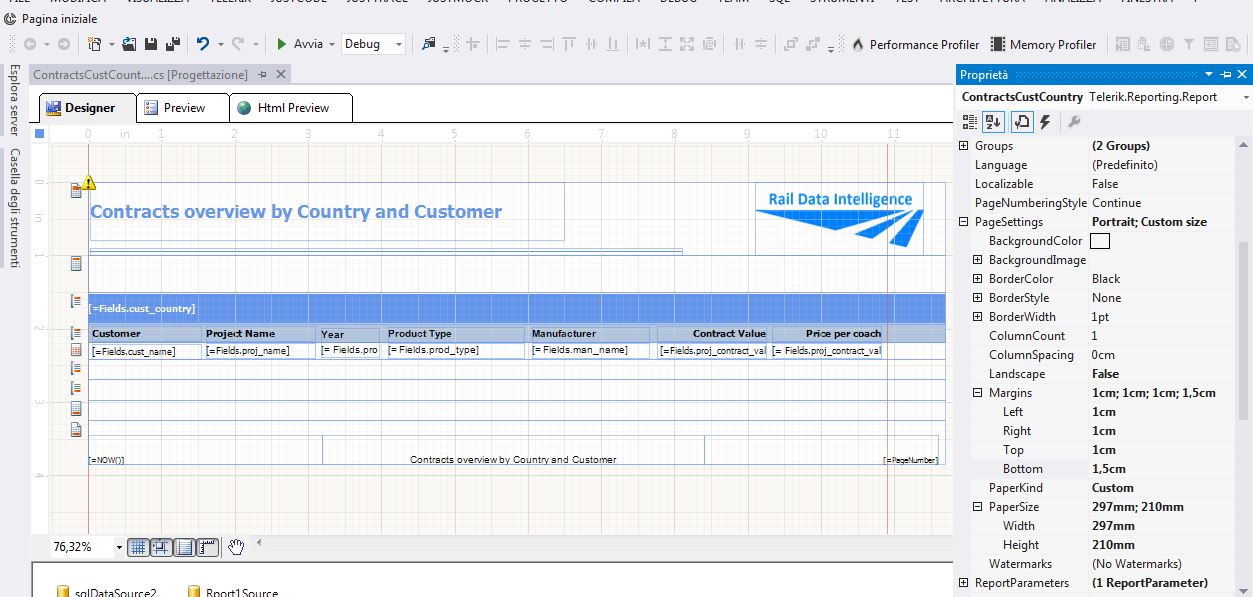Viewport: 1253px width, 597px height.
Task: Select the Rail Data Intelligence logo picture
Action: tap(839, 218)
